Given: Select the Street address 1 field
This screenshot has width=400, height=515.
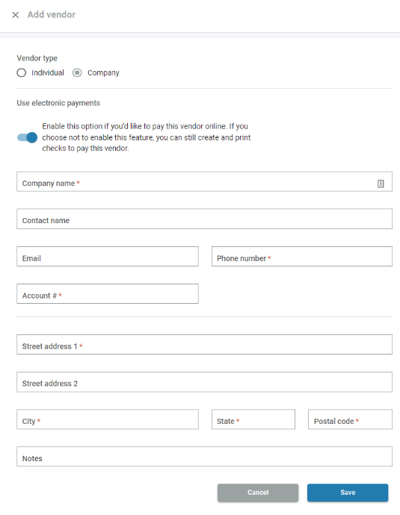Looking at the screenshot, I should 204,344.
